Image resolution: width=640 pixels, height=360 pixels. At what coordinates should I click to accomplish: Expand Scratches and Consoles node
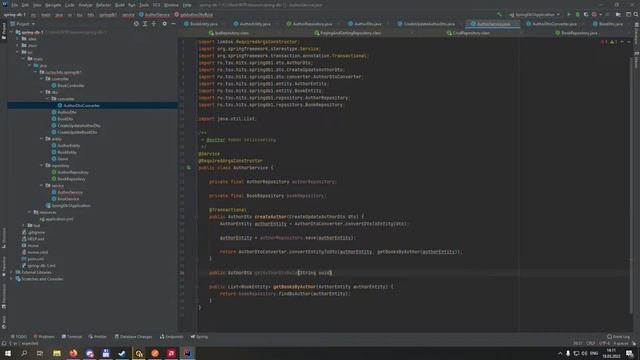11,279
